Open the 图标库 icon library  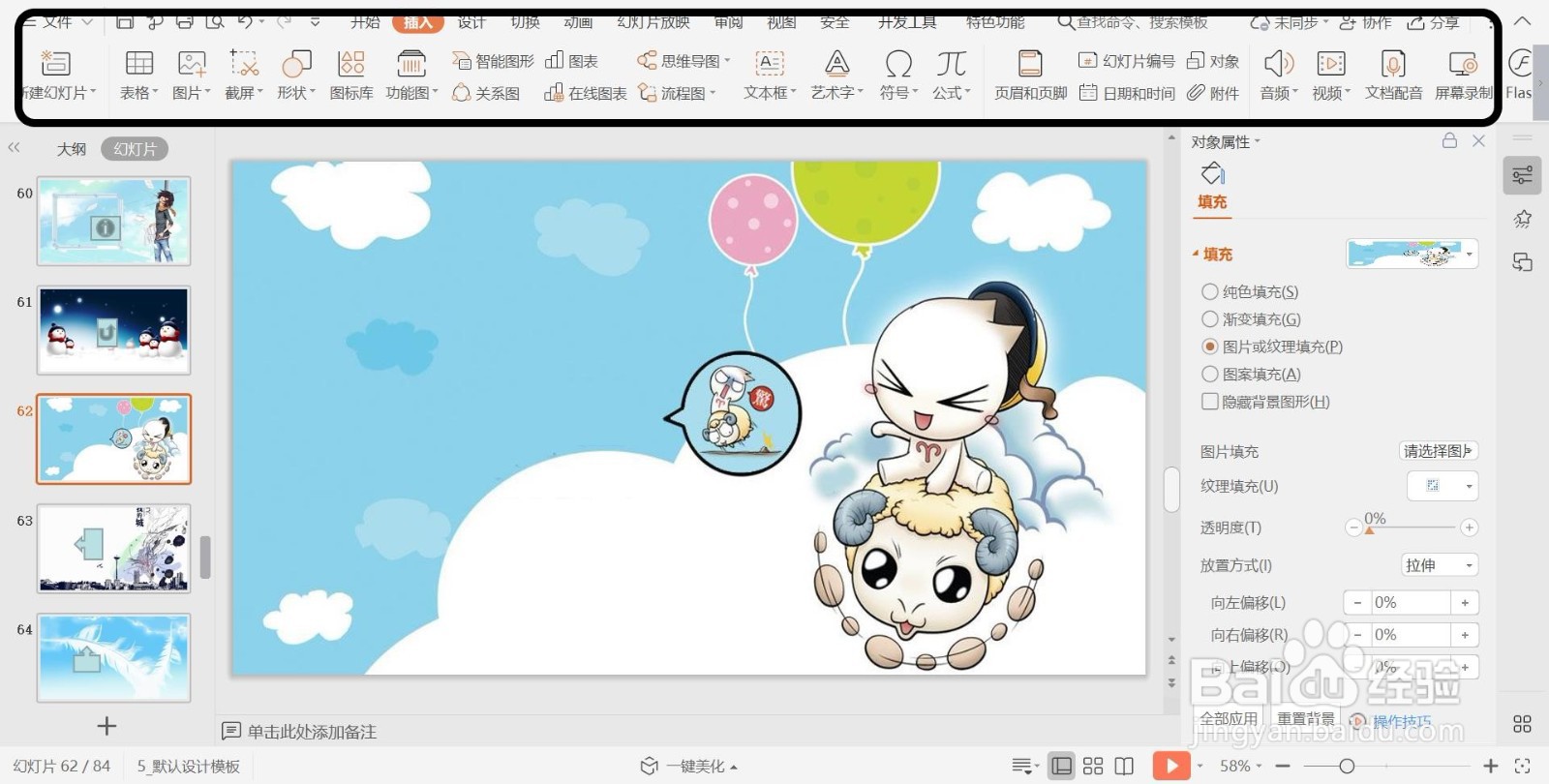pos(351,75)
